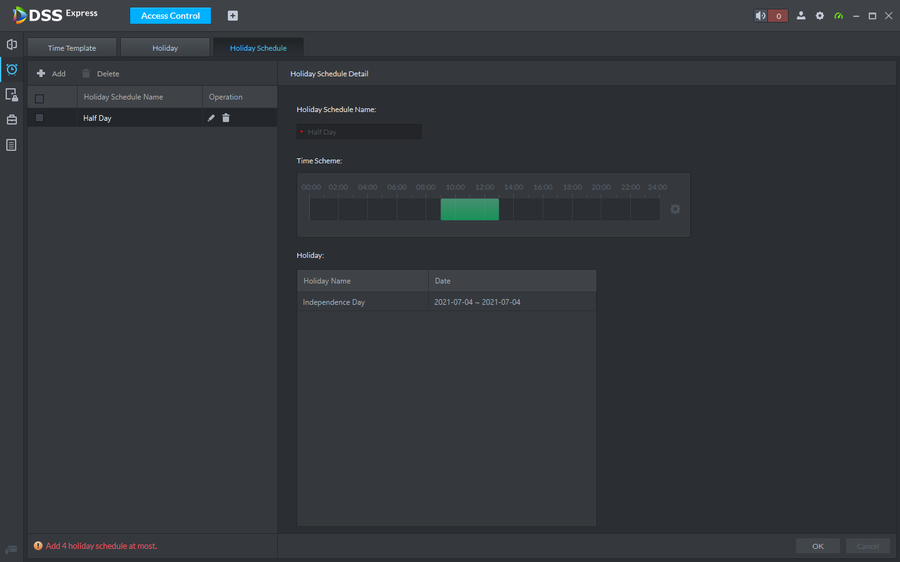This screenshot has width=900, height=562.
Task: Switch to the Holiday tab
Action: click(x=165, y=48)
